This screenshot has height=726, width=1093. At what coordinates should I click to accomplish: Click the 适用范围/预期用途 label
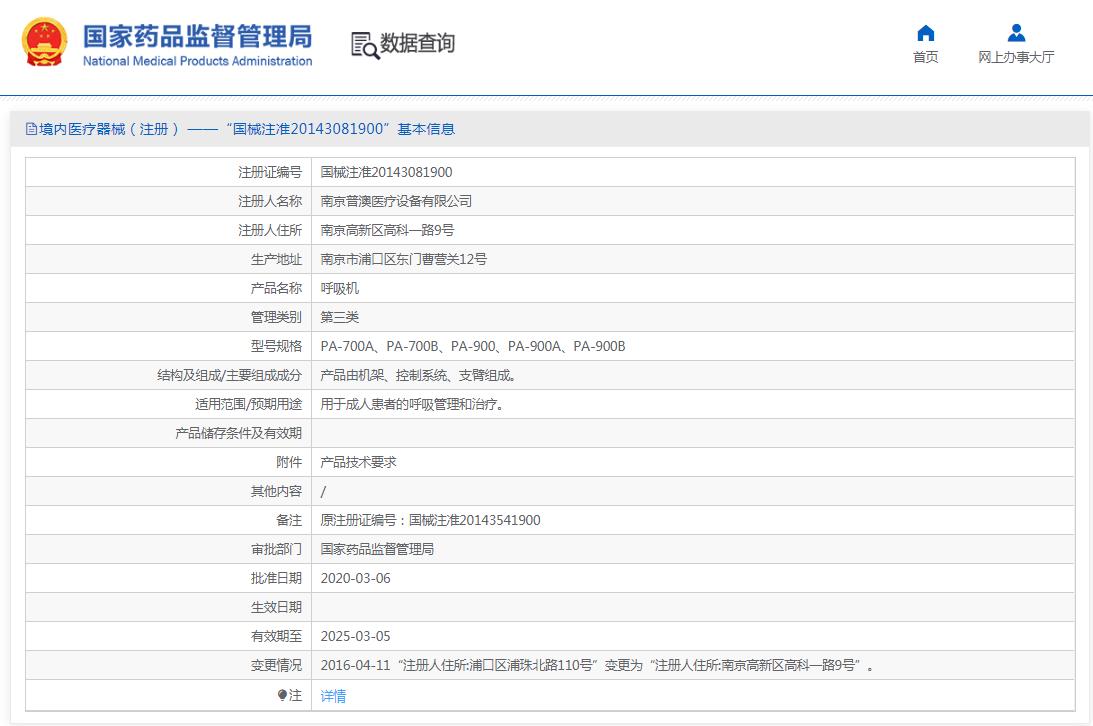pos(248,404)
